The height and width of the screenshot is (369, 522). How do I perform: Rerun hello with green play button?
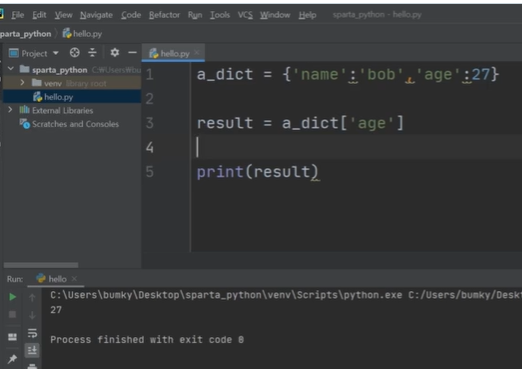click(12, 297)
